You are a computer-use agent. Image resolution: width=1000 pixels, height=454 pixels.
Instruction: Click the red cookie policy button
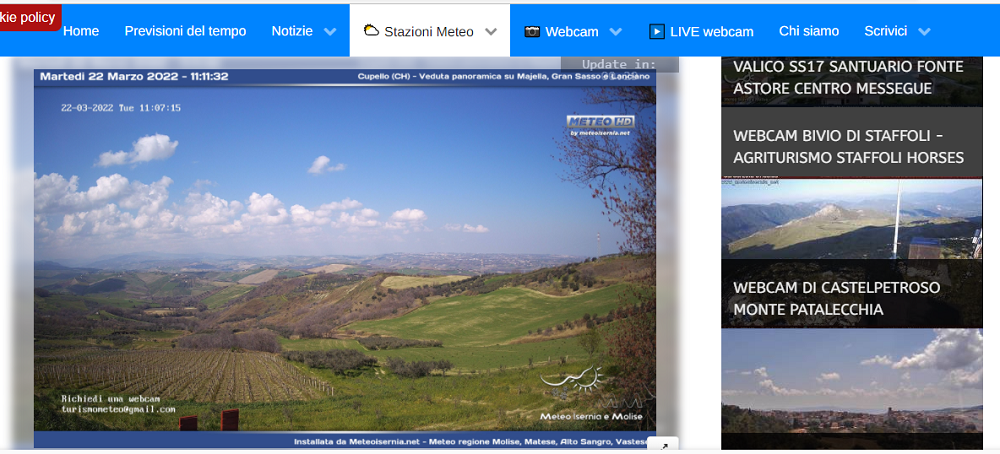click(x=30, y=17)
